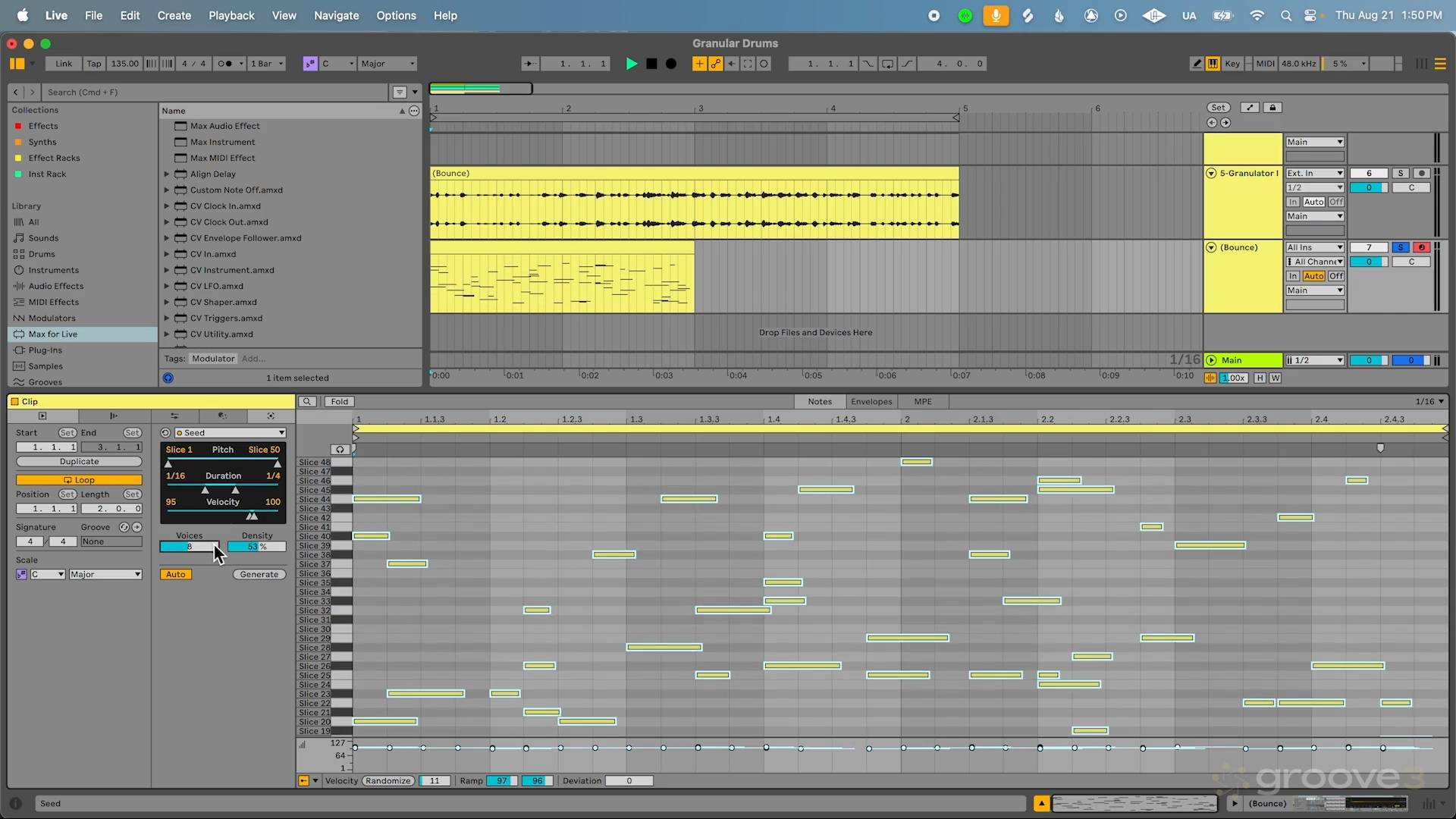Adjust the Density slider

[x=256, y=547]
